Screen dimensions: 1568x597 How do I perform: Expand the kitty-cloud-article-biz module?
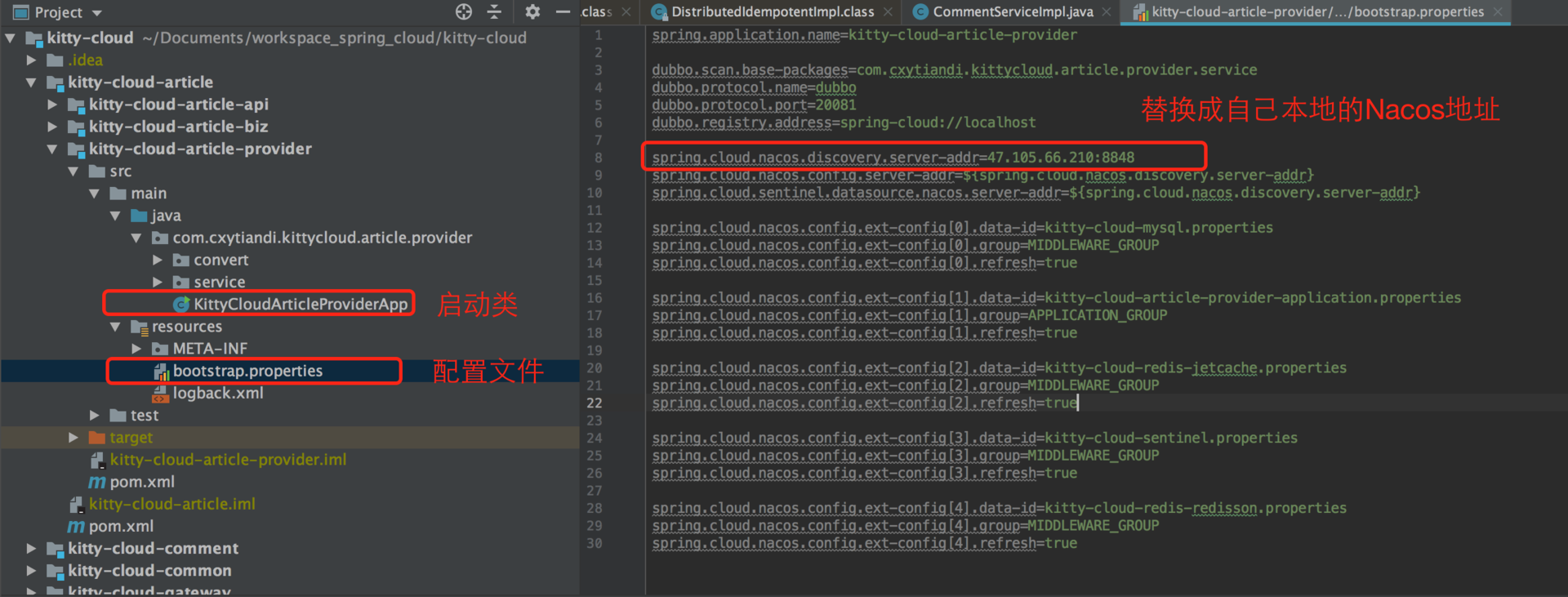(x=52, y=127)
